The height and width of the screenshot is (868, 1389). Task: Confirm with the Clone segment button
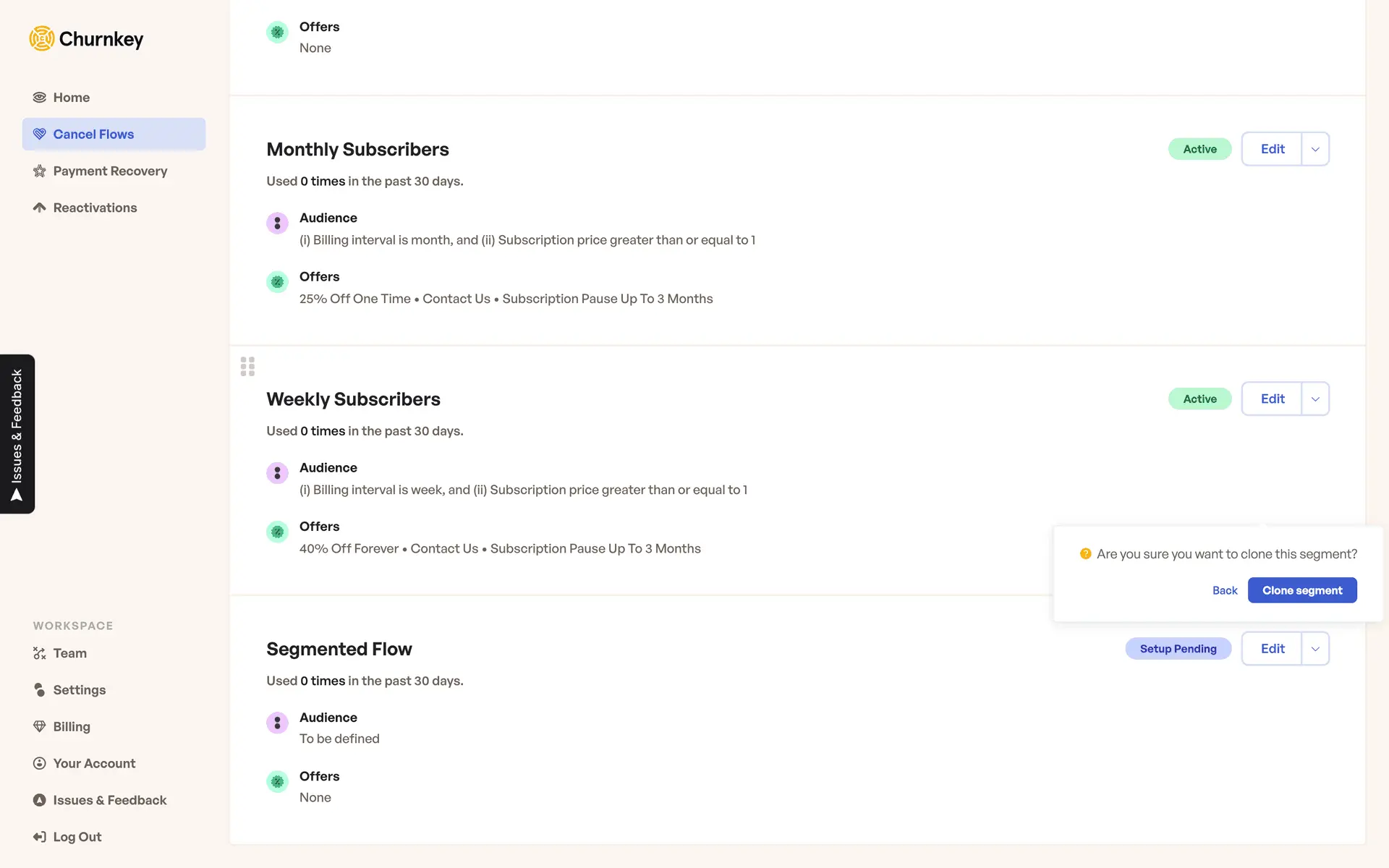click(1301, 590)
